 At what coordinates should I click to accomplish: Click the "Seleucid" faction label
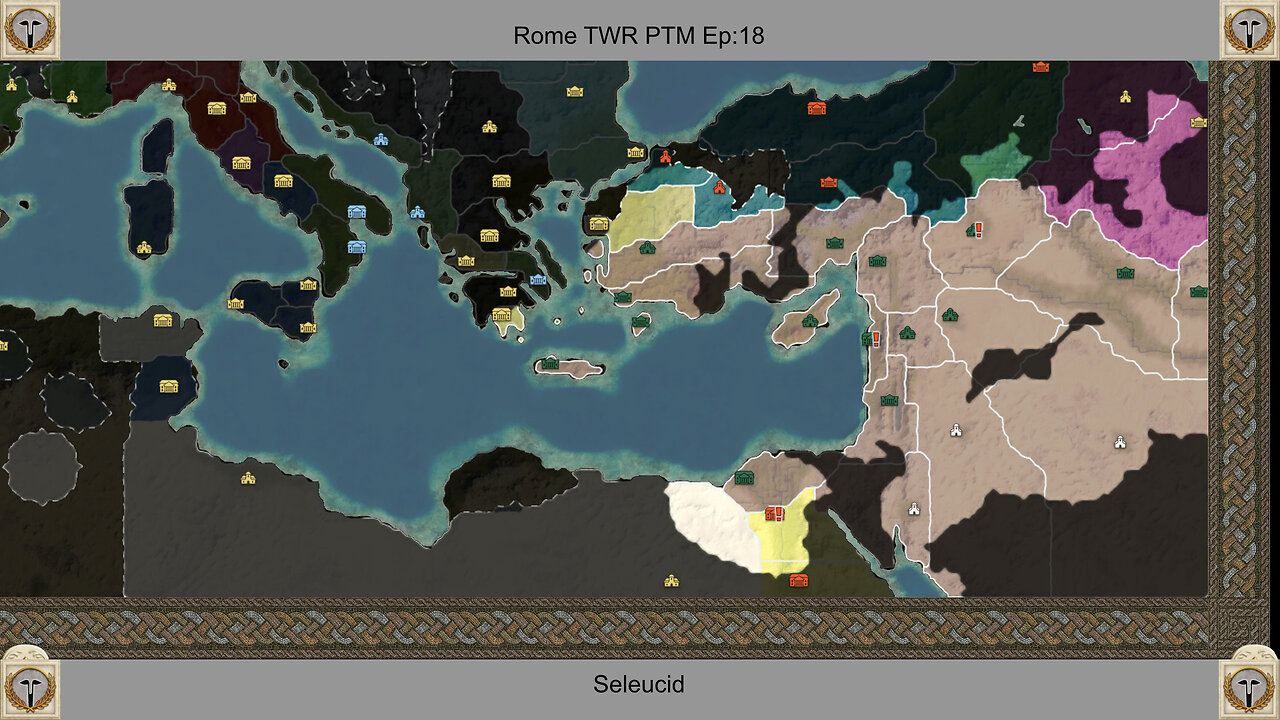coord(639,685)
